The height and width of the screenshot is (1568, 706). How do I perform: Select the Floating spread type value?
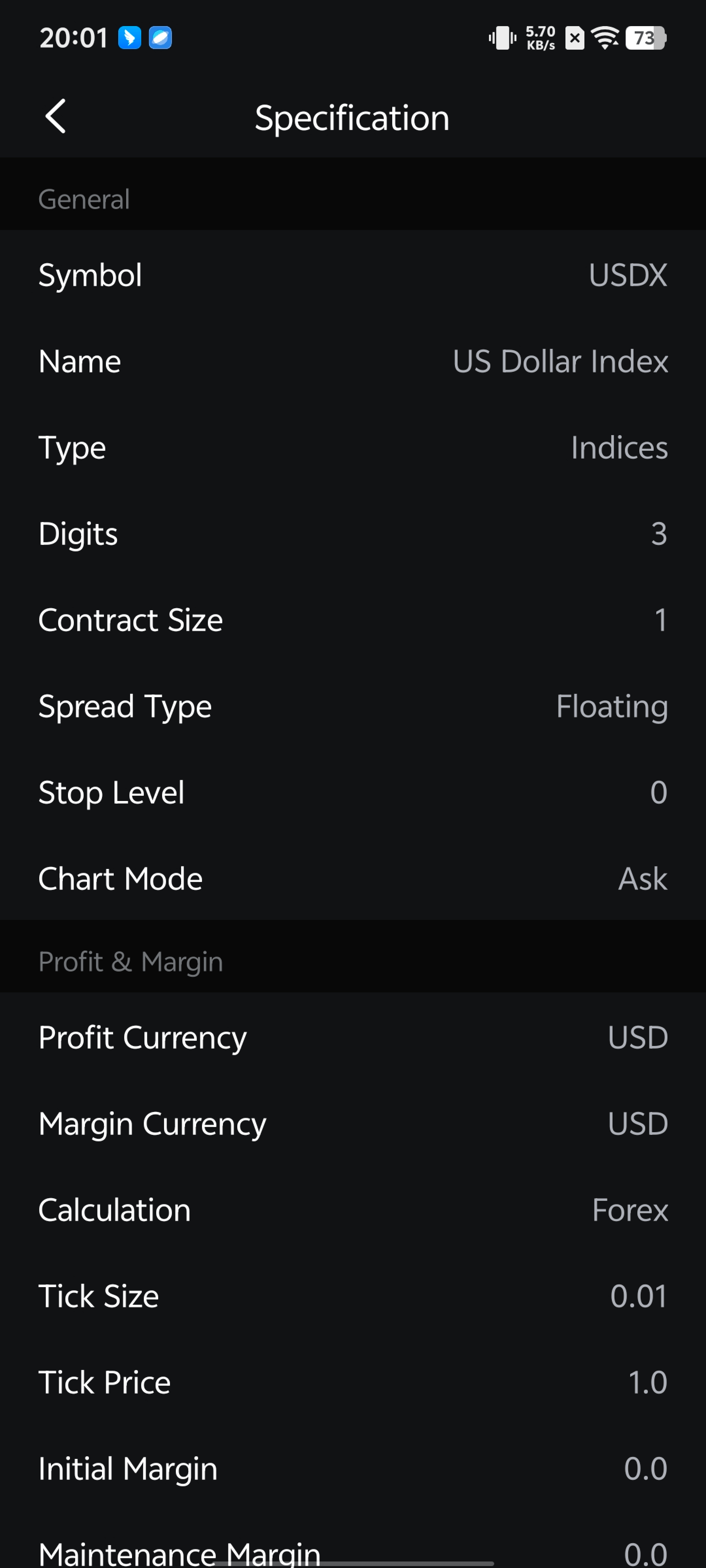pos(612,707)
